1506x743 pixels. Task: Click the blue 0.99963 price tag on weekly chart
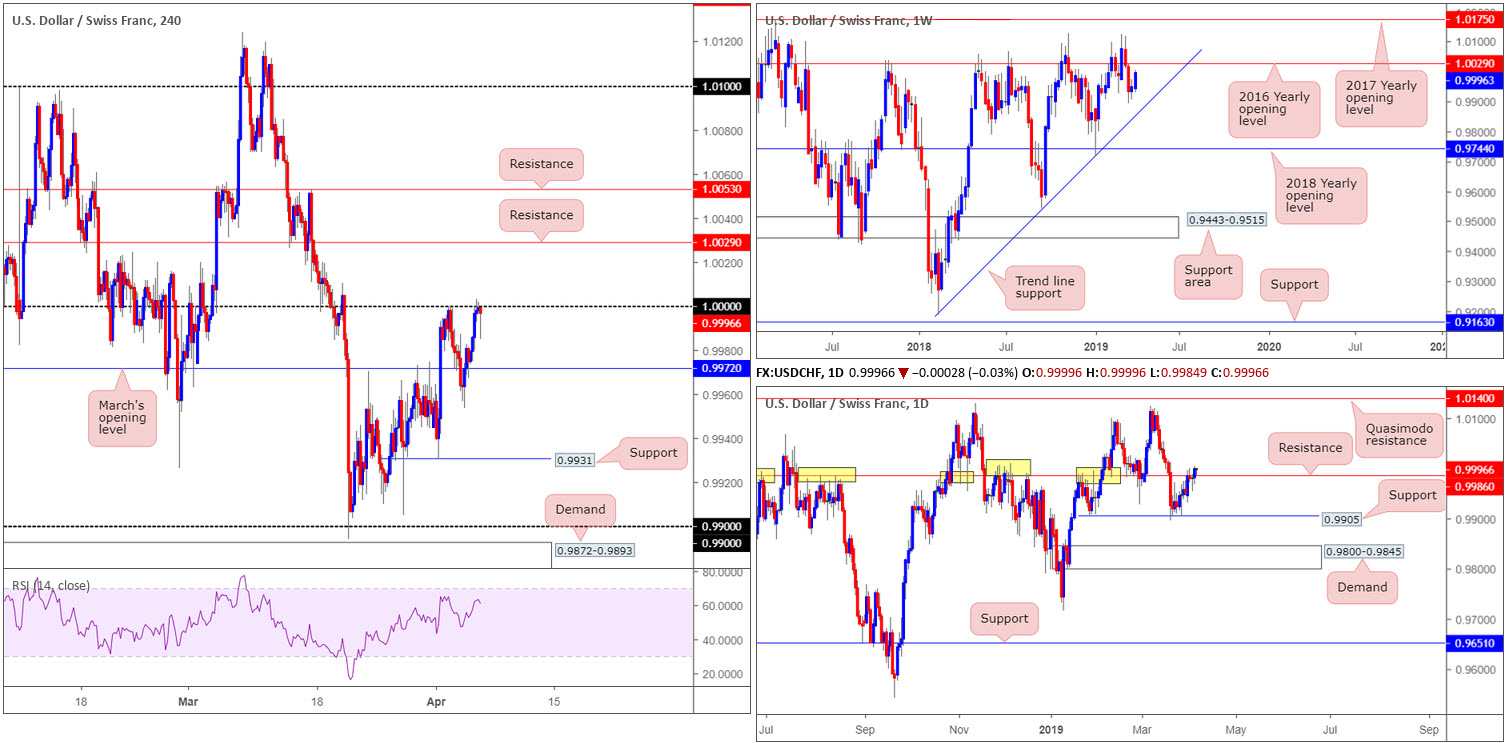click(1475, 81)
